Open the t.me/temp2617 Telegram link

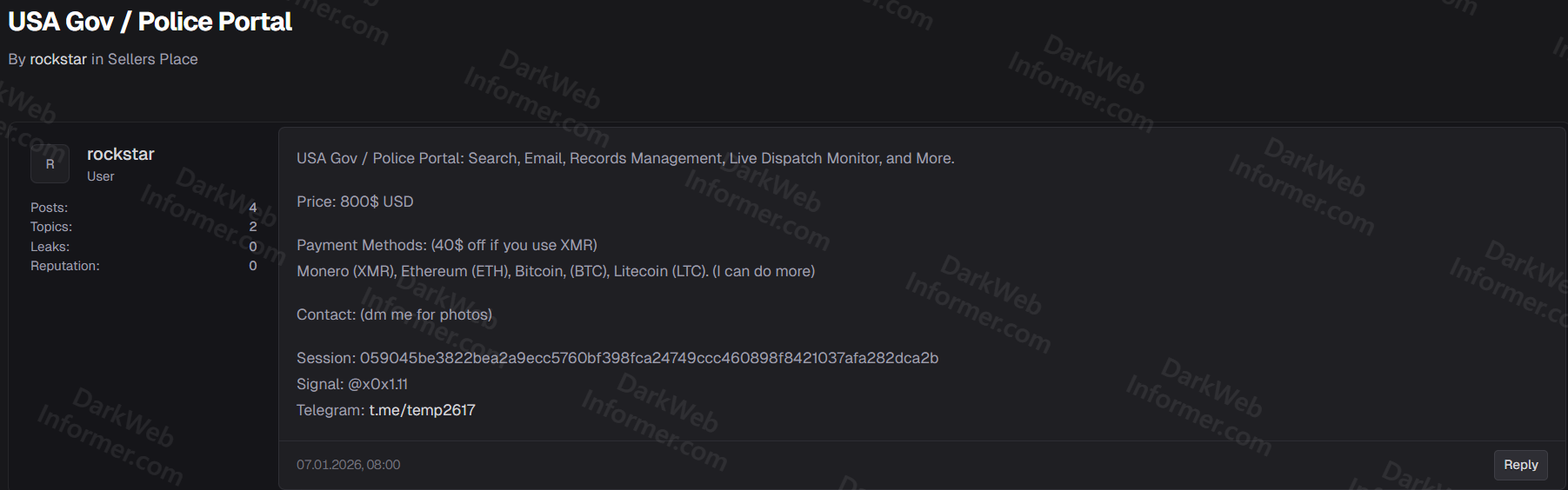(422, 410)
